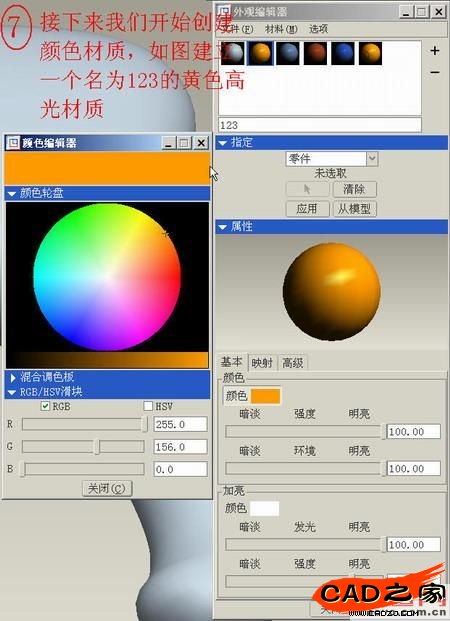This screenshot has width=450, height=621.
Task: Click the plus icon to add appearance
Action: pyautogui.click(x=435, y=50)
